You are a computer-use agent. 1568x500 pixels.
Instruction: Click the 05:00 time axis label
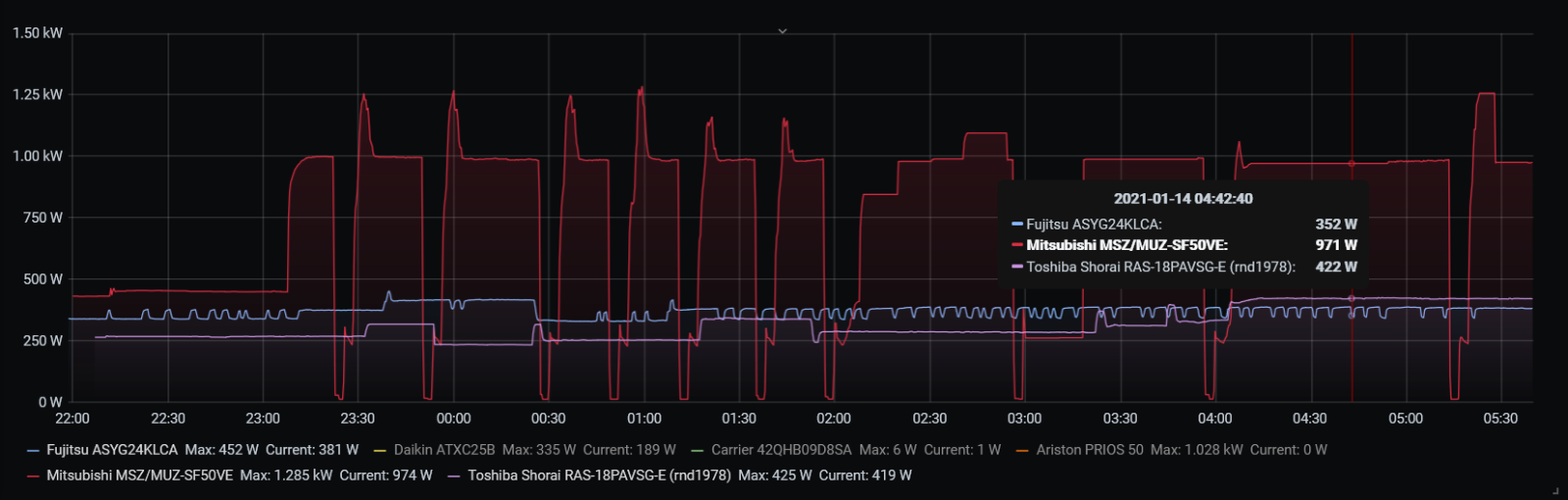1405,419
